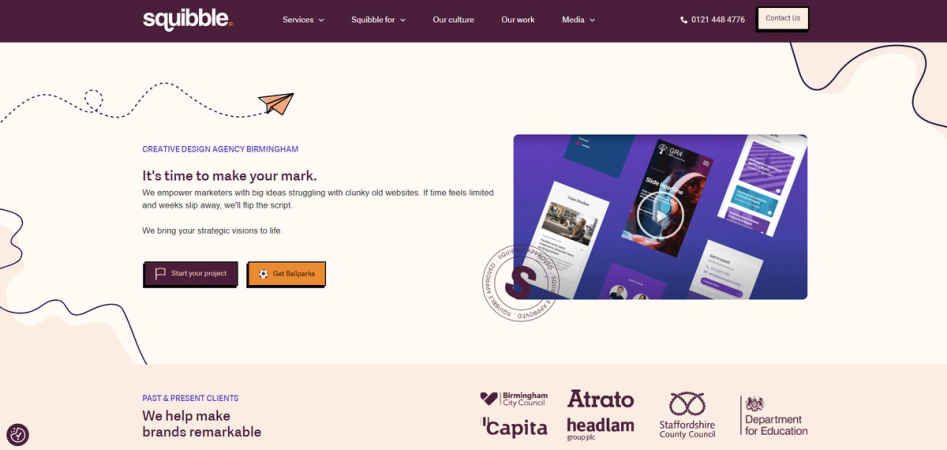Open the Our work page
This screenshot has height=450, width=947.
click(518, 20)
